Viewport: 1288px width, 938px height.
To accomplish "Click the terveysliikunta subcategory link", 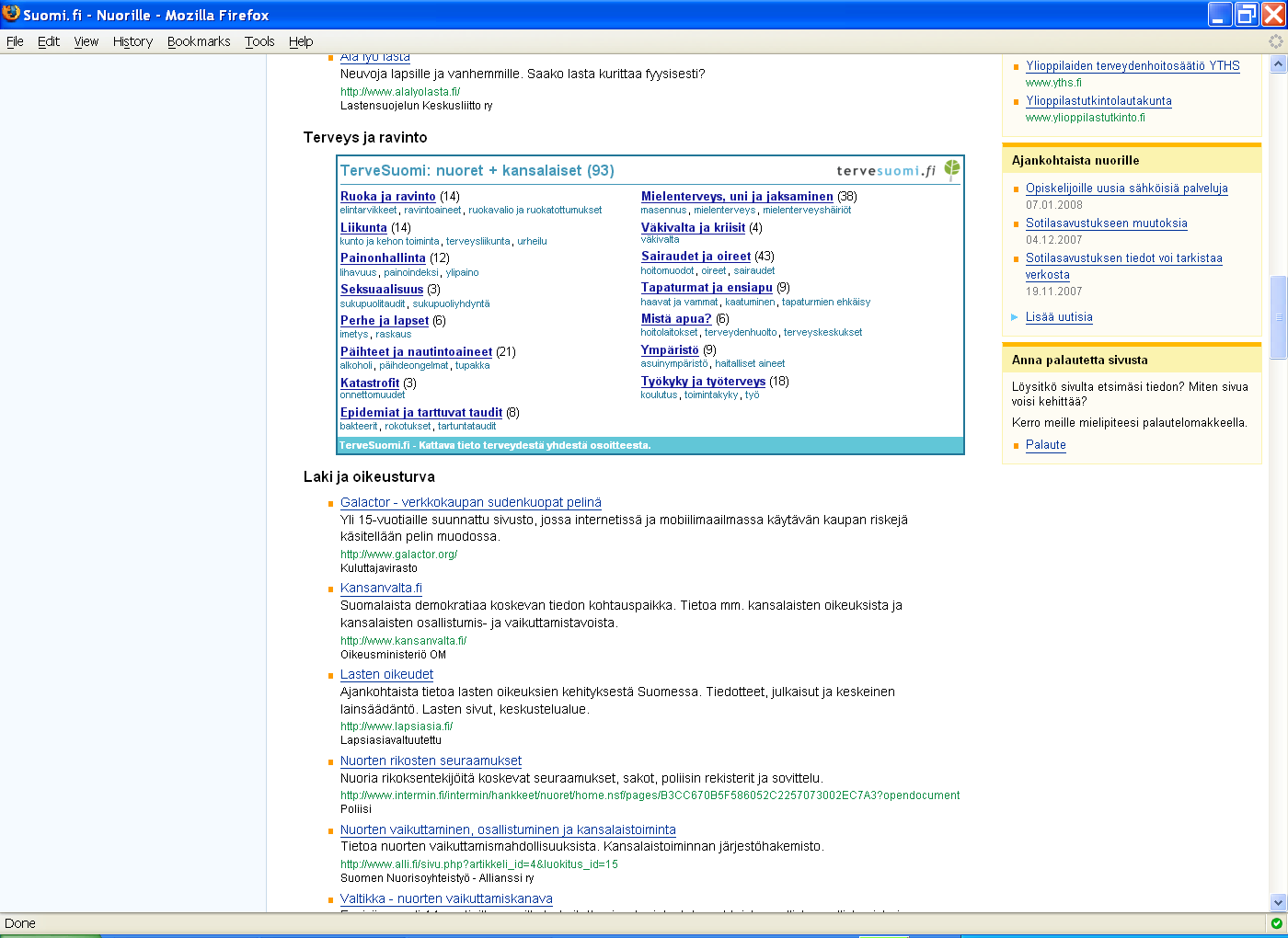I will [x=478, y=241].
